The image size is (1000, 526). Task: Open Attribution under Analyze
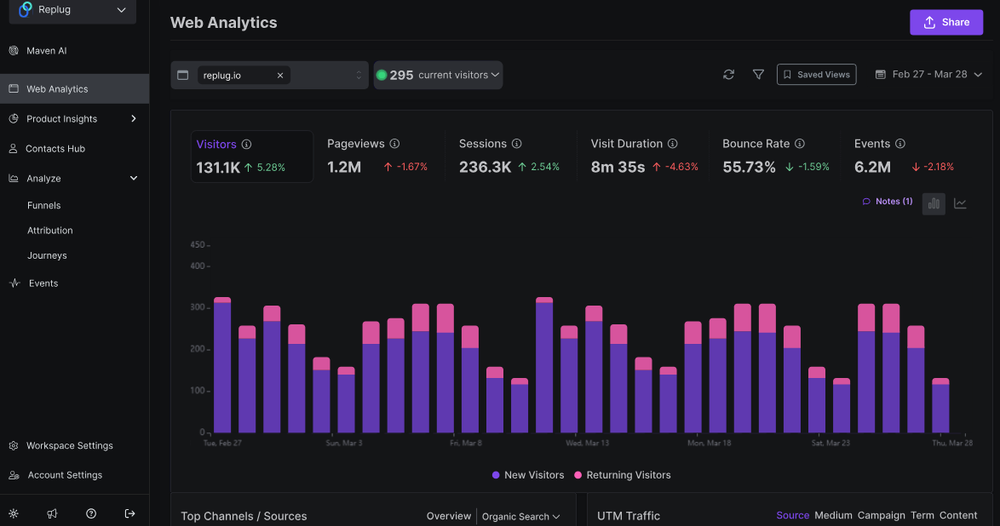coord(50,230)
